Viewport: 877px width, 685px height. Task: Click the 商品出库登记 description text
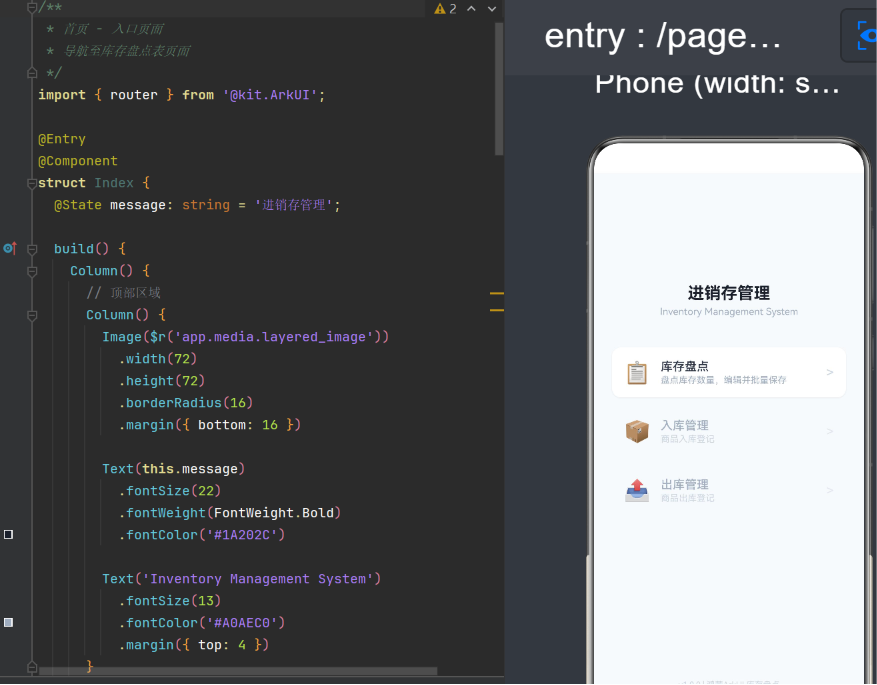pyautogui.click(x=687, y=498)
